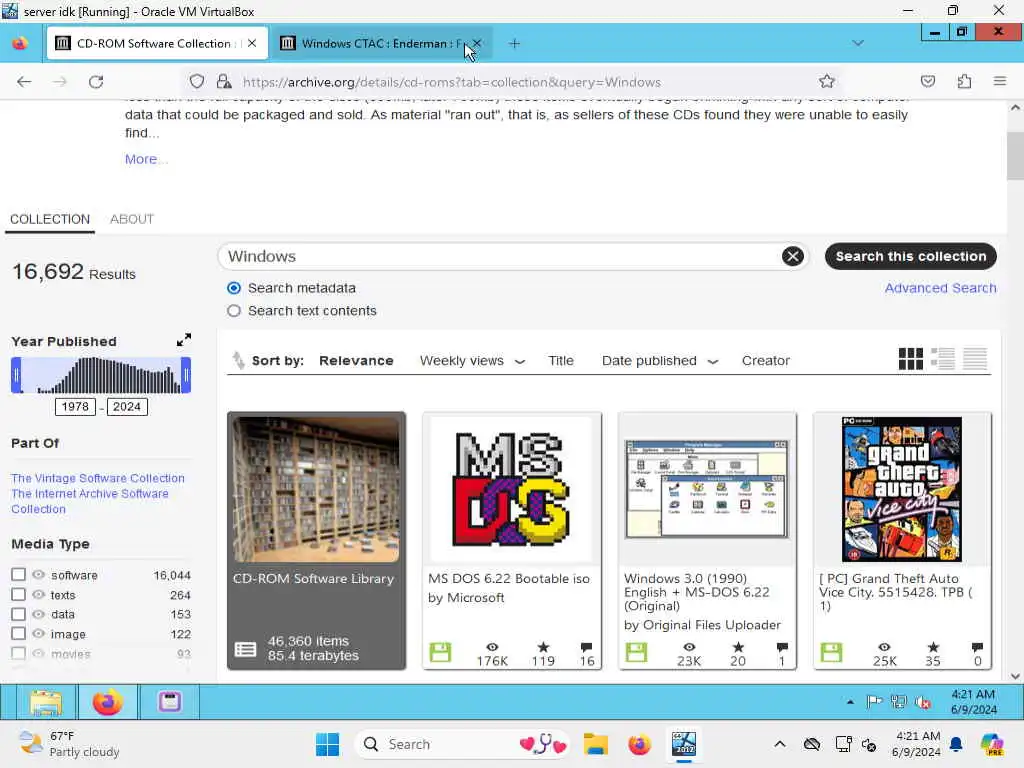Hide data results with eye icon
Screen dimensions: 1024x768
point(39,614)
